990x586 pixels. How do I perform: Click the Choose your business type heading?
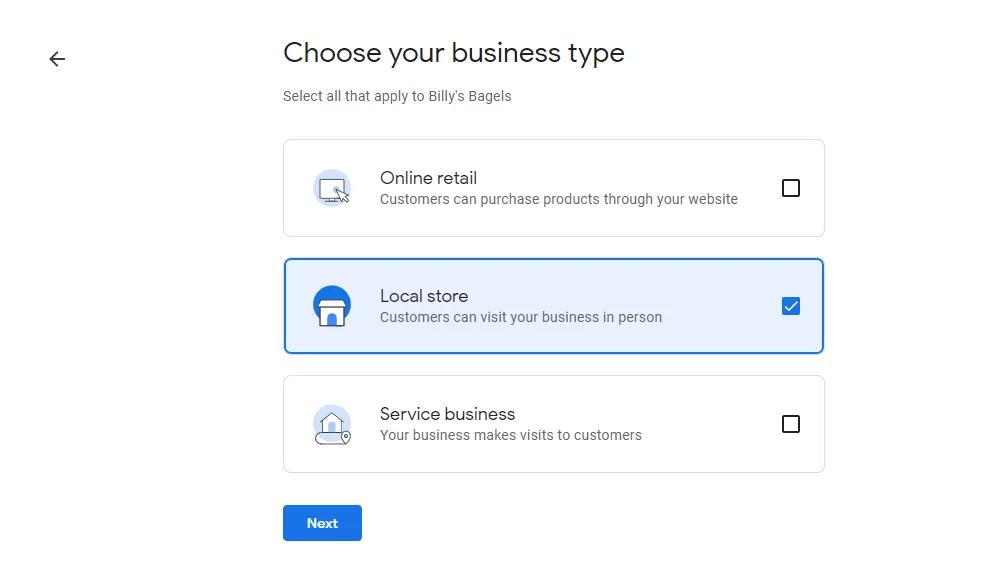(x=453, y=53)
